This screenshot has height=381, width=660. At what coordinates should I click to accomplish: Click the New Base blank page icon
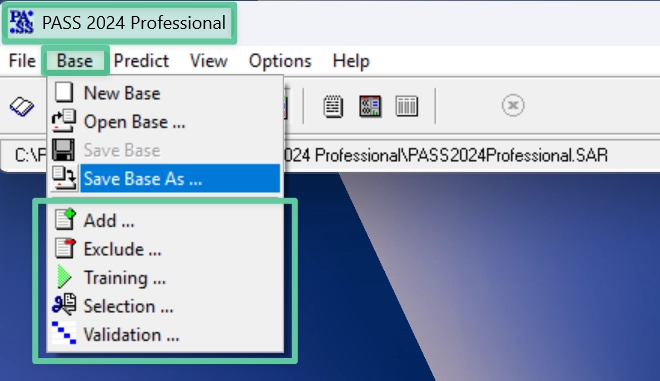click(x=64, y=92)
